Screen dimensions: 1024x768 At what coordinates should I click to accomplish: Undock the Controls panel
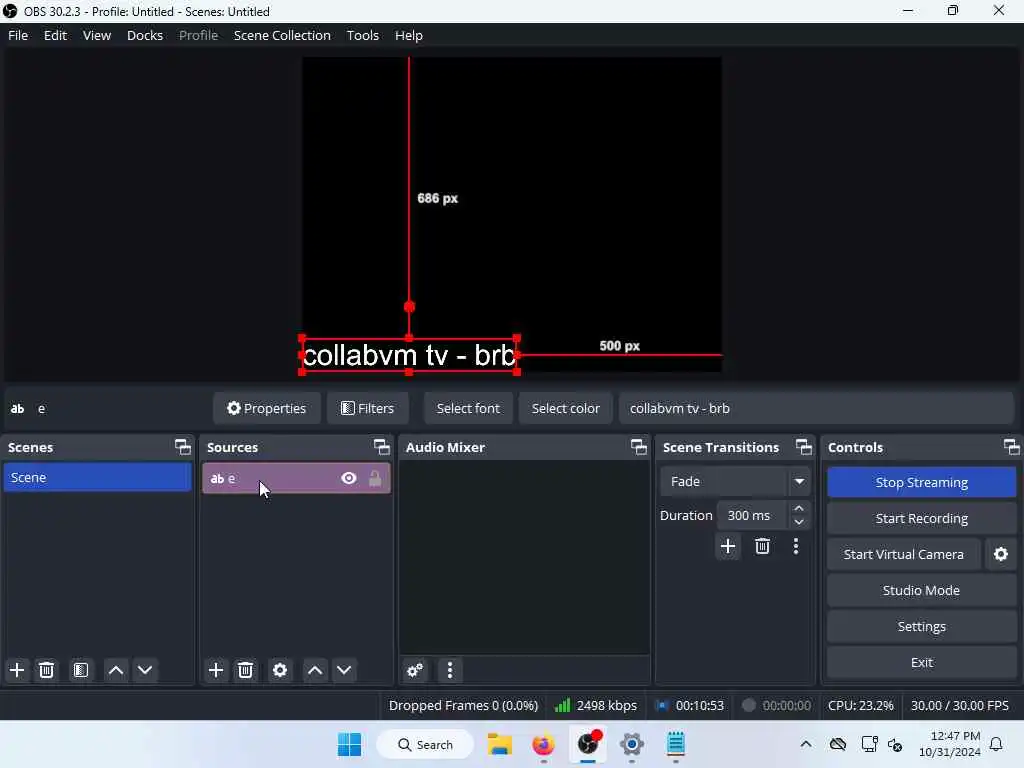click(x=1012, y=447)
